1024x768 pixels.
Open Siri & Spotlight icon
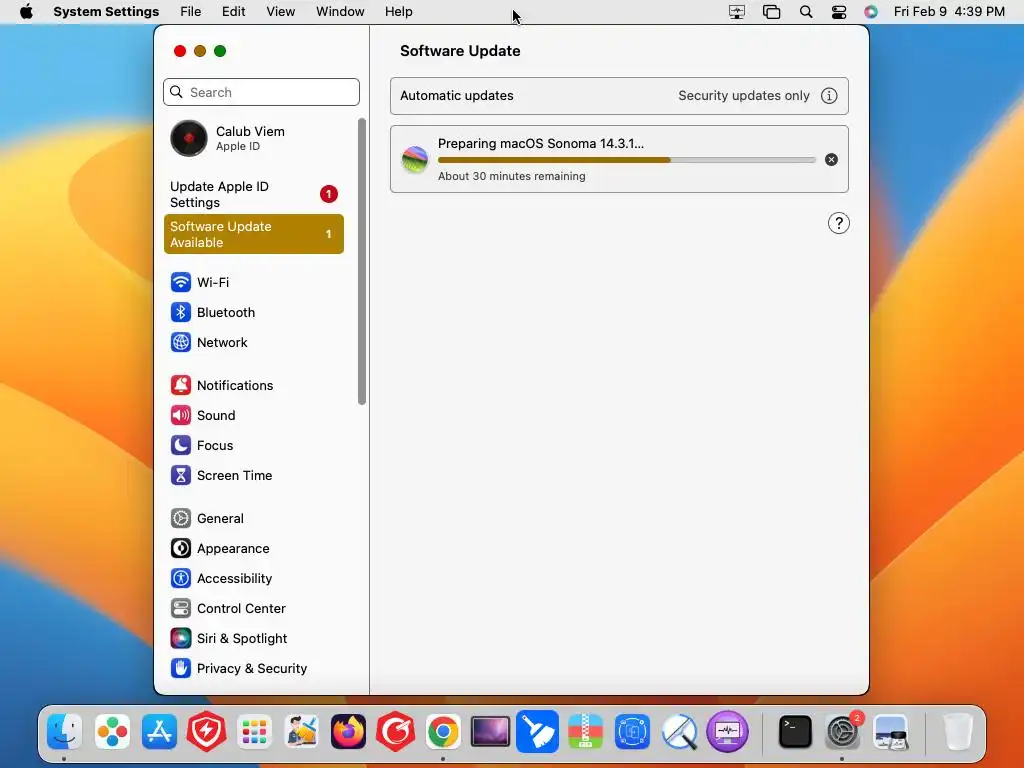(x=181, y=639)
